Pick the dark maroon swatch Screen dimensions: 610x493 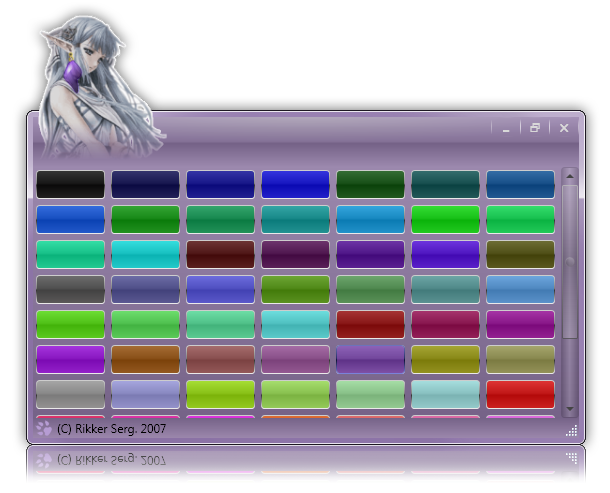click(220, 254)
